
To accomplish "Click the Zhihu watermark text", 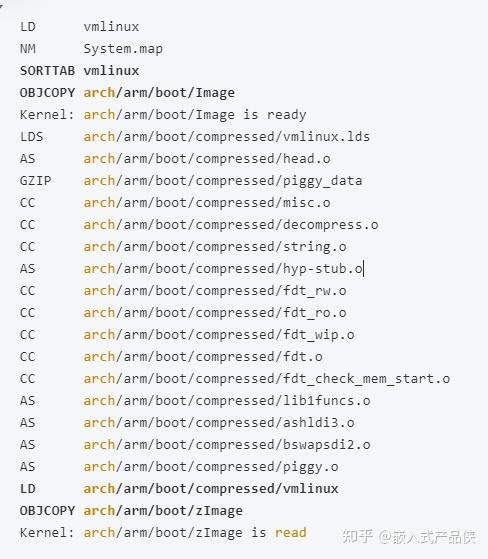I will [409, 536].
